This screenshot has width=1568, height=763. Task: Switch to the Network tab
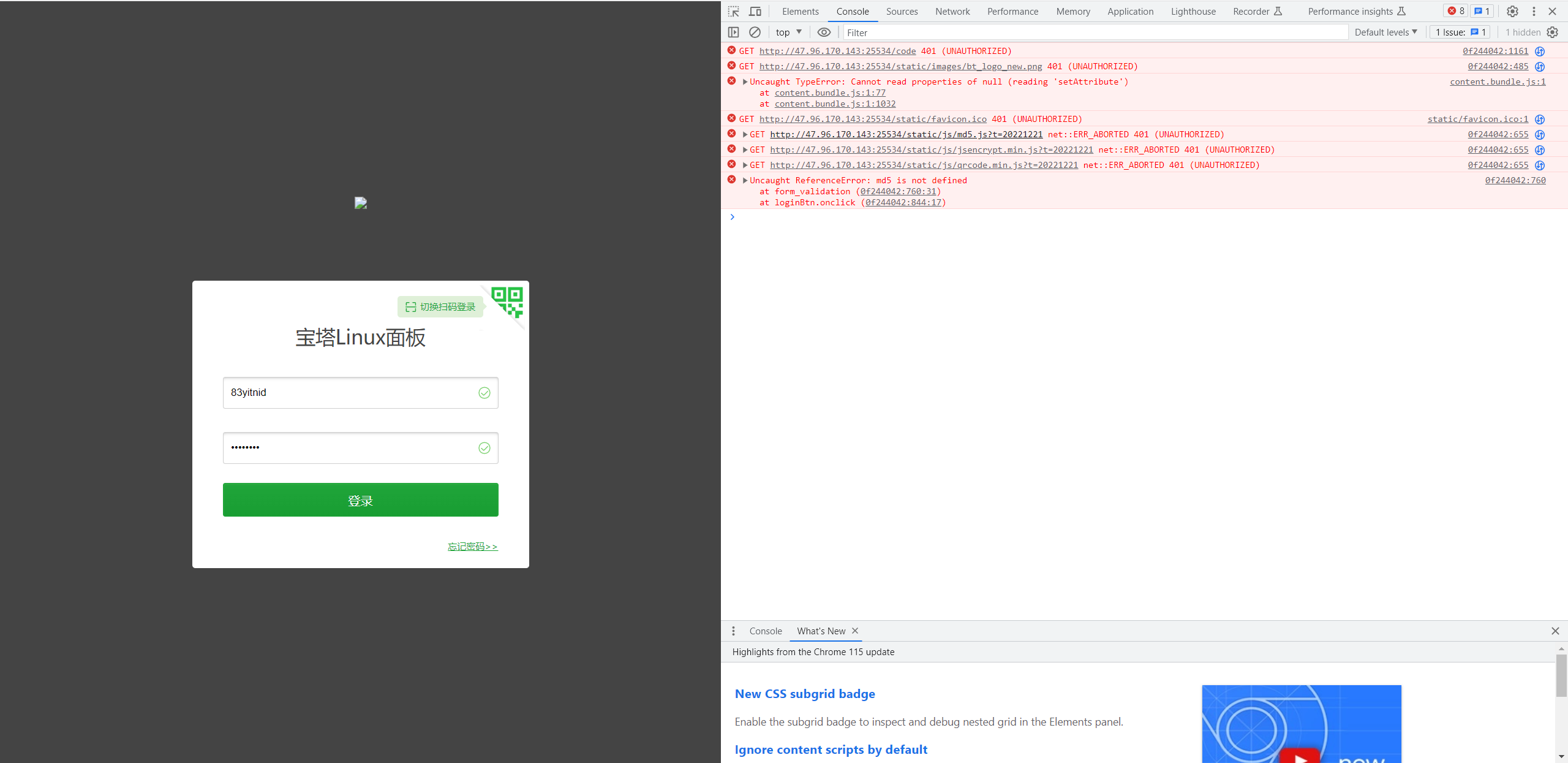pyautogui.click(x=952, y=11)
